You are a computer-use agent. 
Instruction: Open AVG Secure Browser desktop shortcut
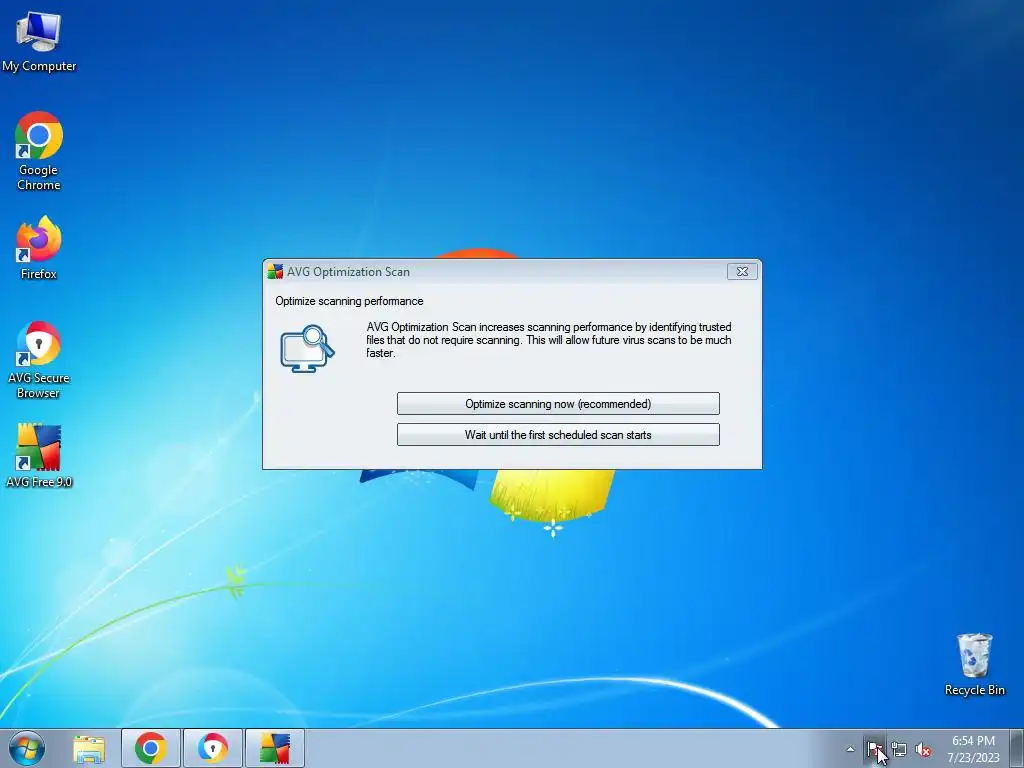(x=39, y=359)
